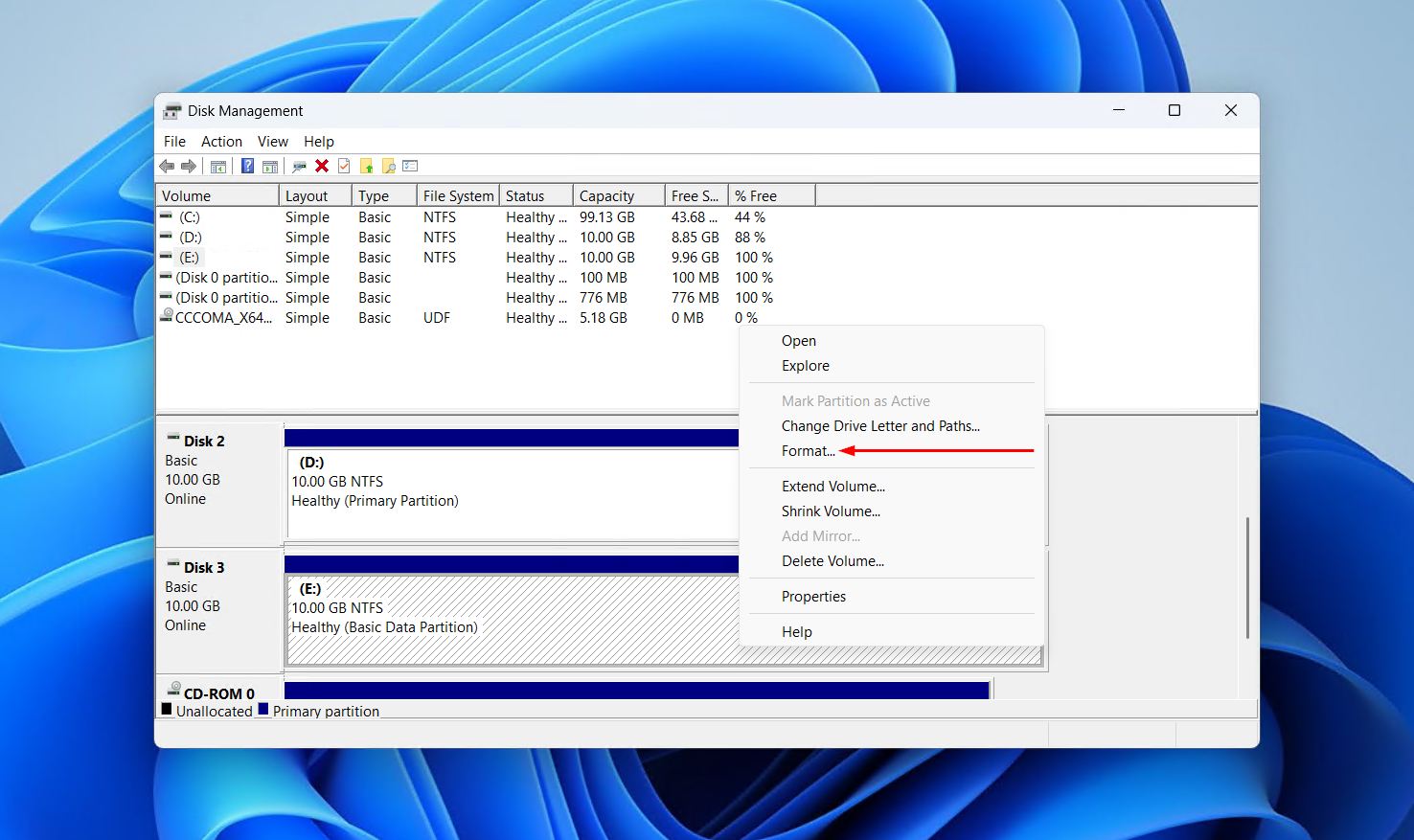Toggle Show/Hide Console Tree icon
This screenshot has width=1414, height=840.
(218, 167)
